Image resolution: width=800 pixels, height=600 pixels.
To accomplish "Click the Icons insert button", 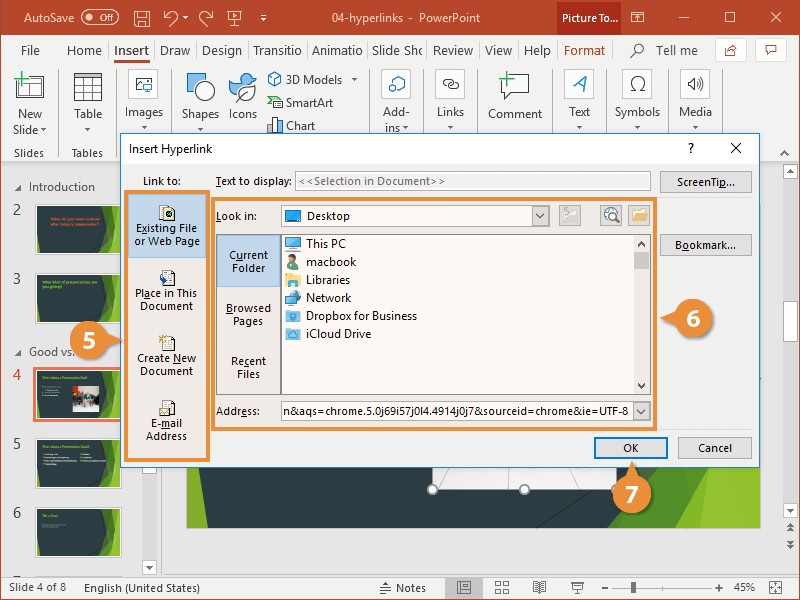I will (242, 97).
